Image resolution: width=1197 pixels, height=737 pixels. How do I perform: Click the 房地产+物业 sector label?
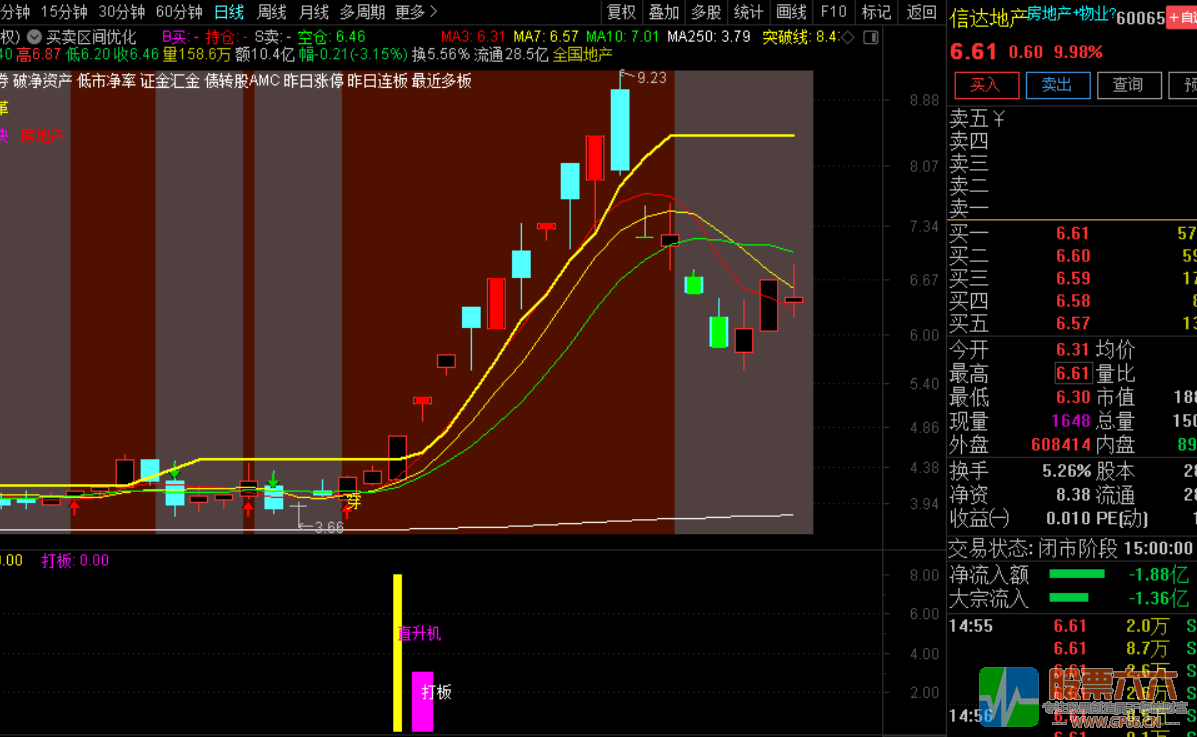click(x=1071, y=13)
